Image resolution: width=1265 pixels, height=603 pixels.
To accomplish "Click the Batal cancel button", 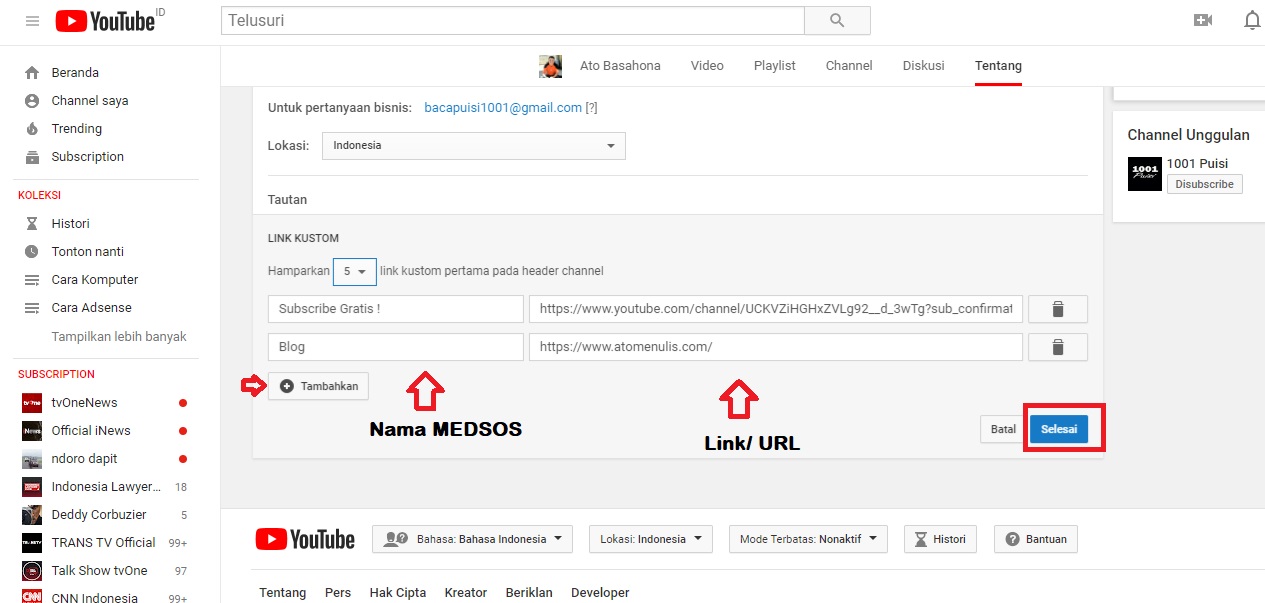I will tap(1003, 429).
